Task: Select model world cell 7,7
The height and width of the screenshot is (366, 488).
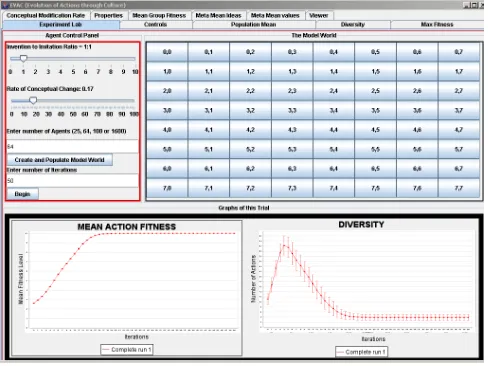Action: [459, 188]
